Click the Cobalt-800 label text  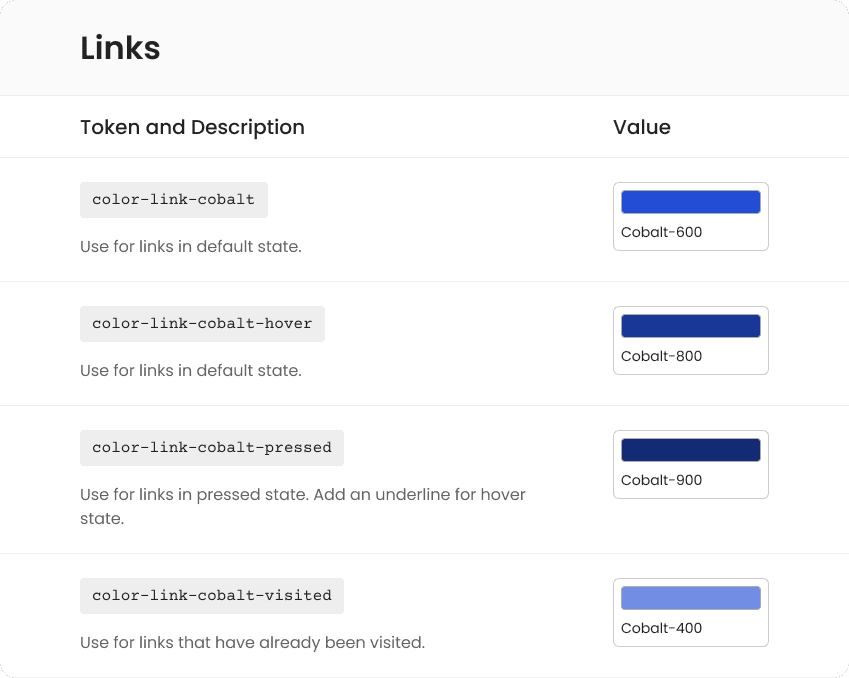(x=661, y=356)
